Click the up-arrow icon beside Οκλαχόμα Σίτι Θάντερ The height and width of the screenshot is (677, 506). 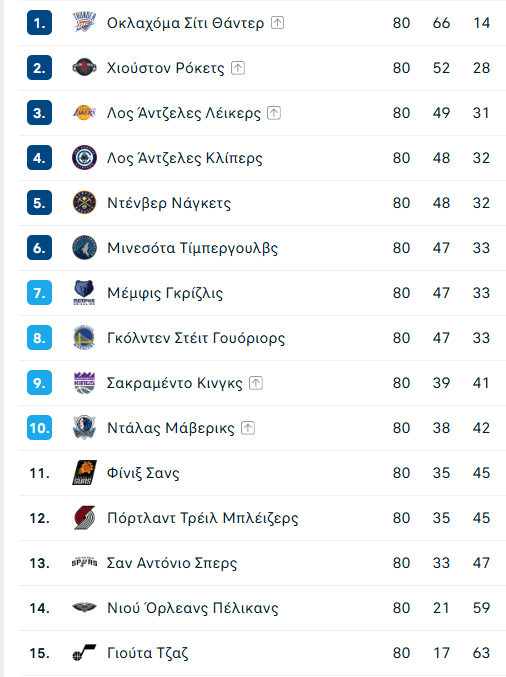(278, 22)
